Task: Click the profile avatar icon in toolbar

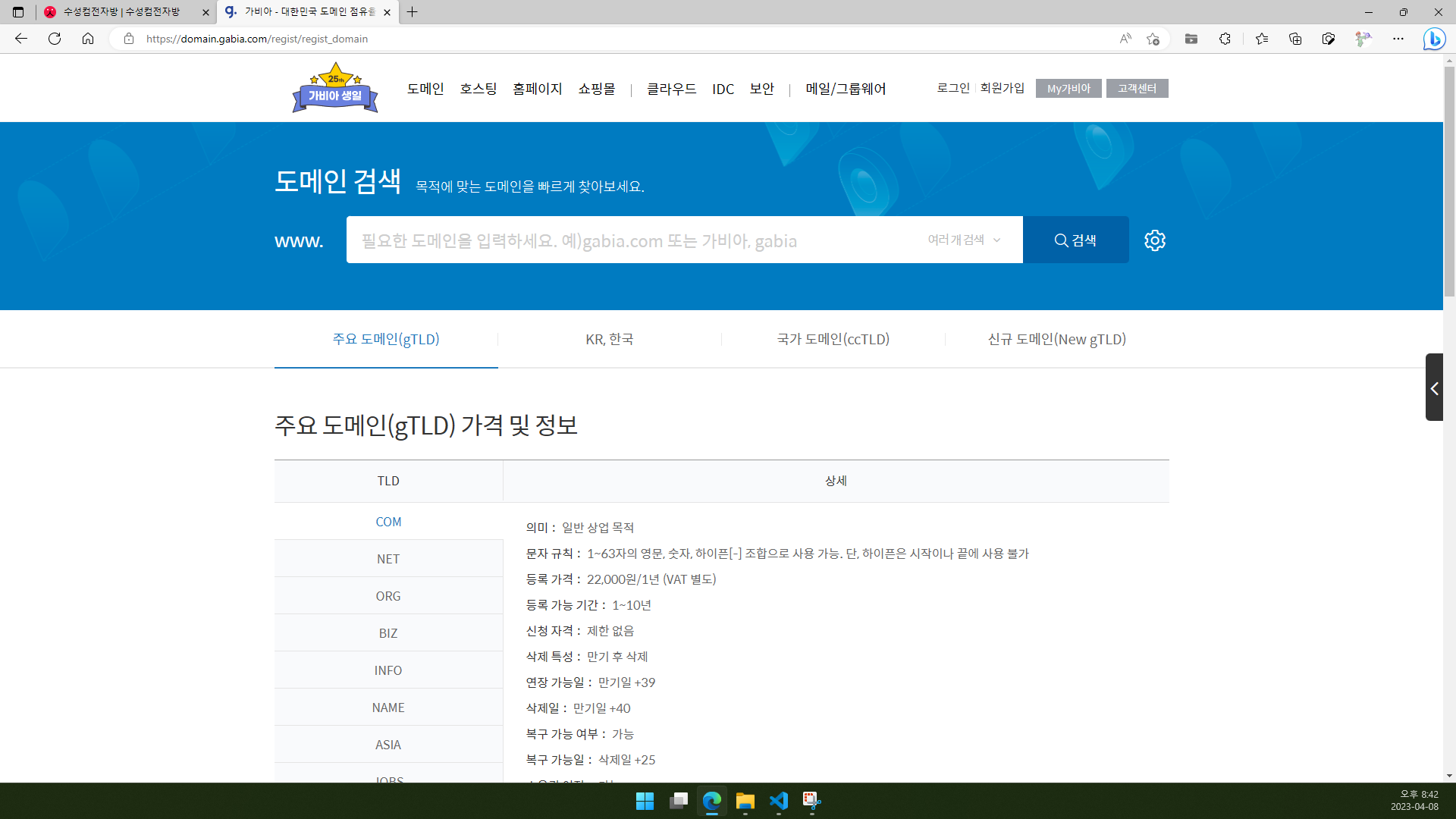Action: pyautogui.click(x=1363, y=39)
